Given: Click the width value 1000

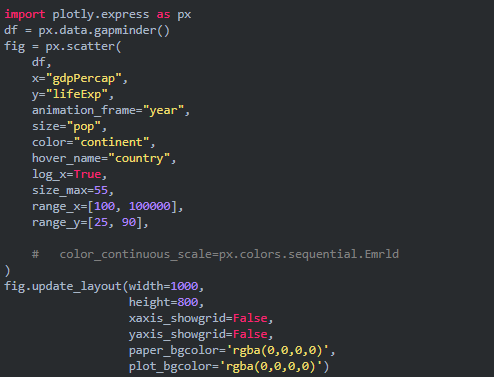Looking at the screenshot, I should point(184,286).
